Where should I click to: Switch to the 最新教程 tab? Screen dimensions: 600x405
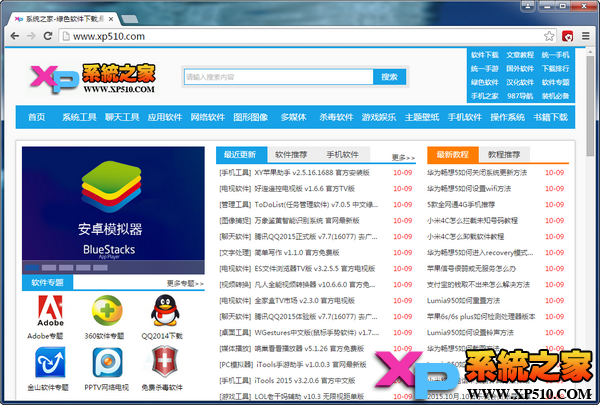coord(453,155)
